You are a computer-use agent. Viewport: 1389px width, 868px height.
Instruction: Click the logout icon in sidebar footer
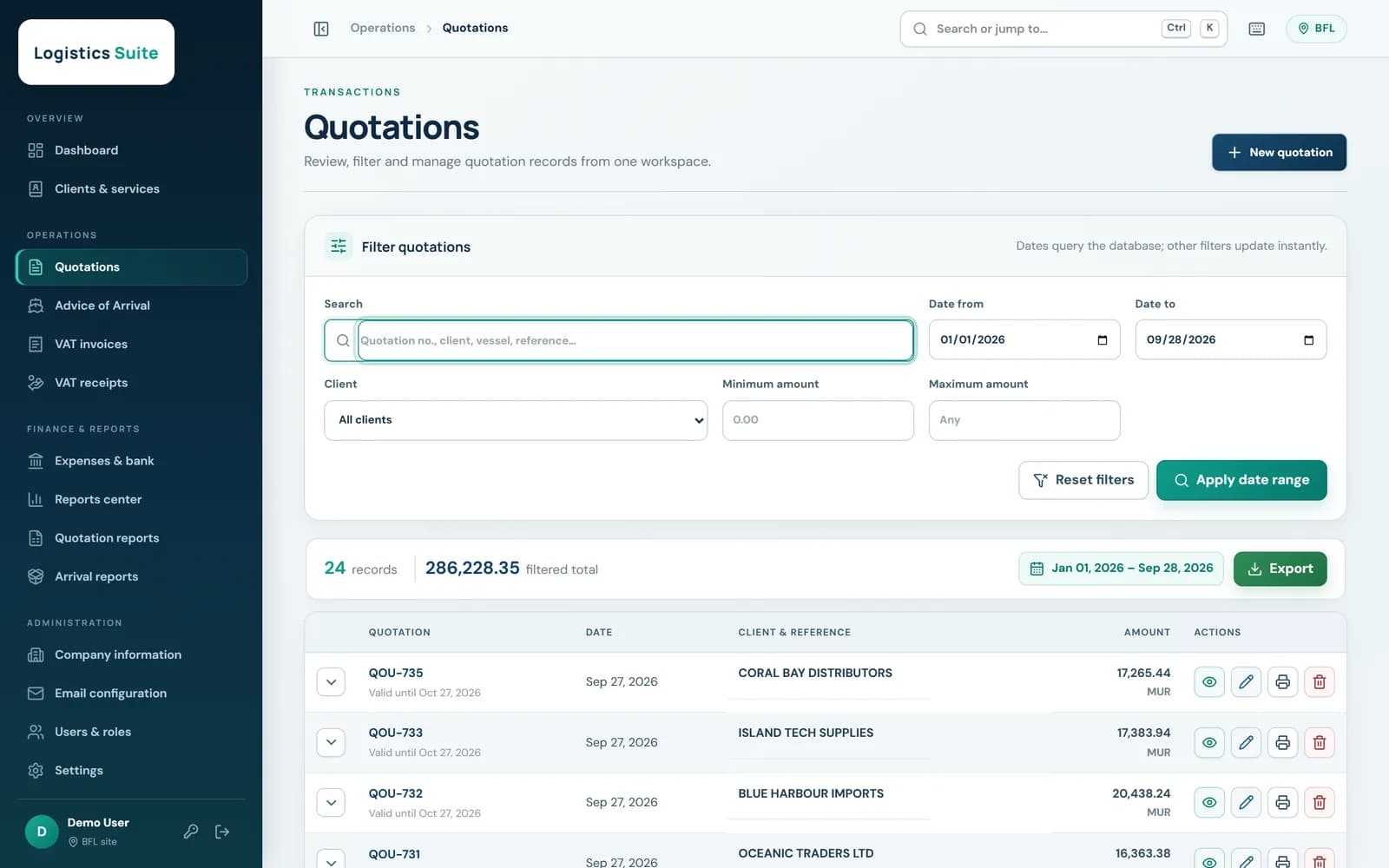(x=222, y=832)
